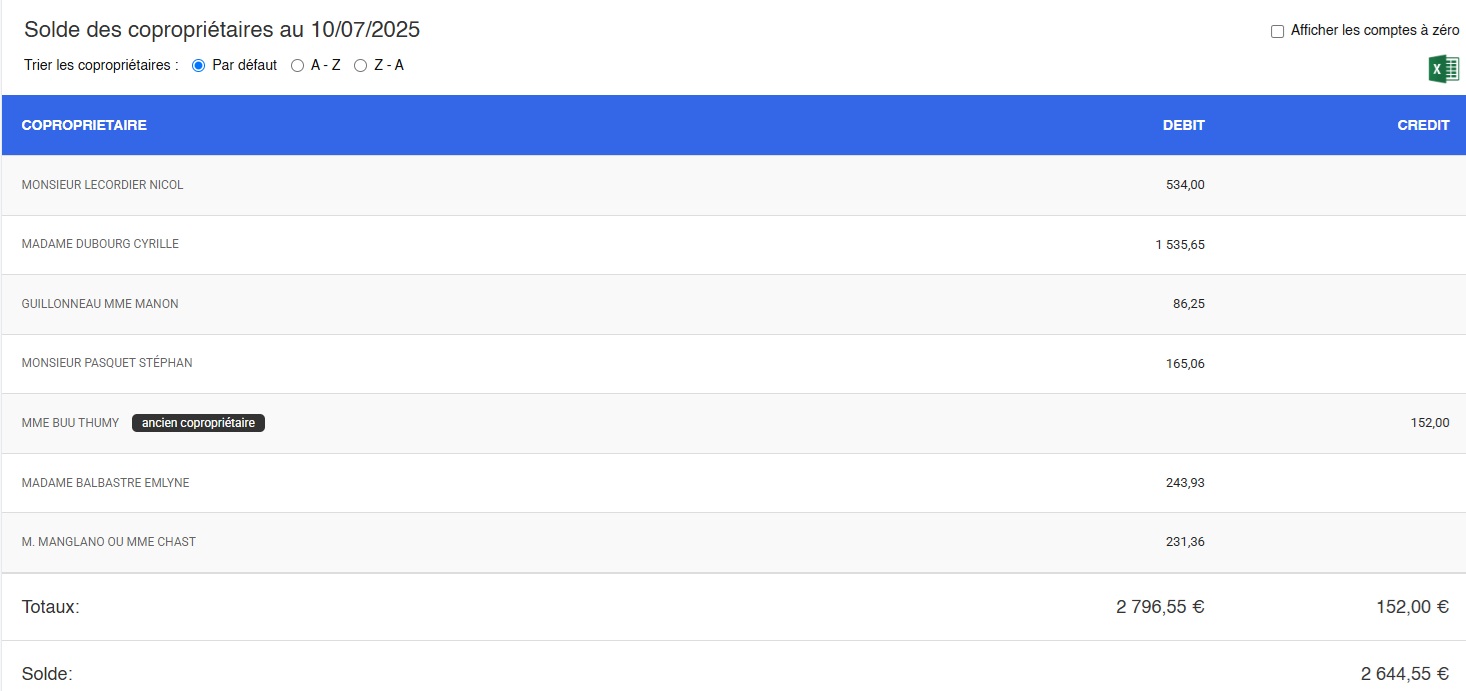
Task: Click MME BUU THUMY owner name
Action: [x=70, y=423]
